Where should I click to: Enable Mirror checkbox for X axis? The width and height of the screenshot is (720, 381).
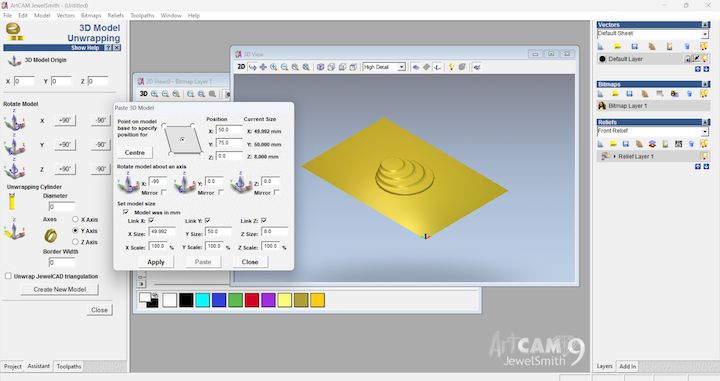tap(163, 192)
